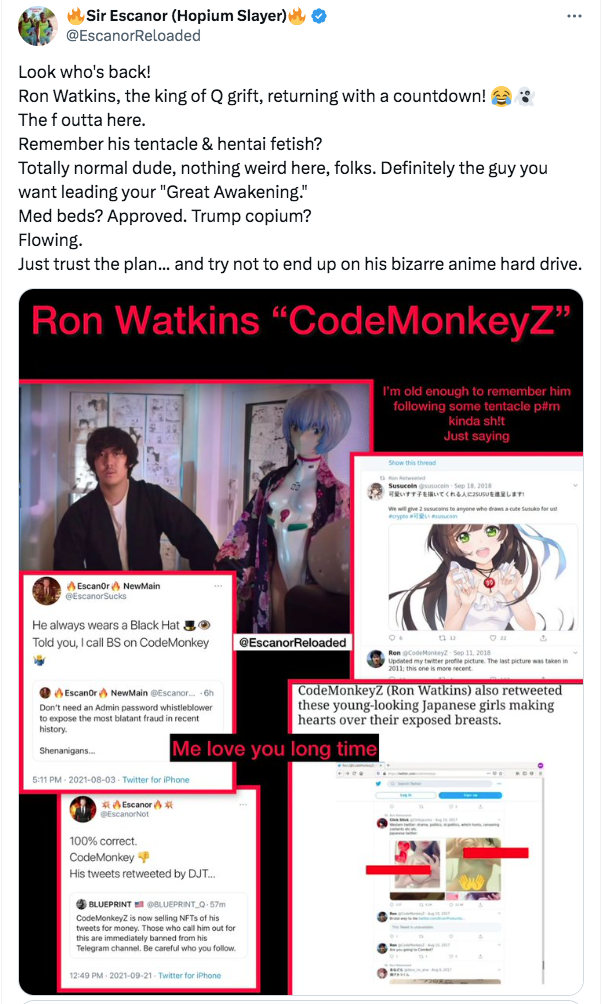Click the Show this thread link
The width and height of the screenshot is (603, 1004).
point(412,463)
